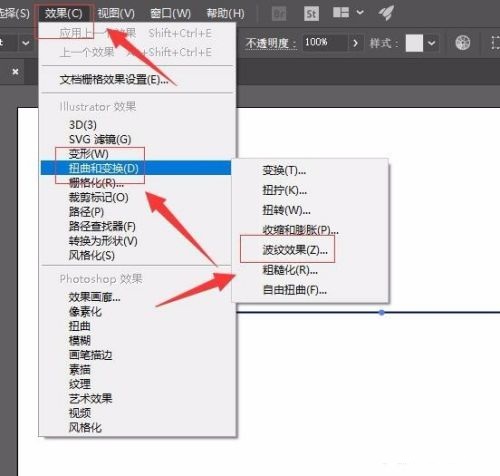Open the Photoshop 风格化 submenu at bottom
Viewport: 500px width, 476px height.
pos(138,427)
